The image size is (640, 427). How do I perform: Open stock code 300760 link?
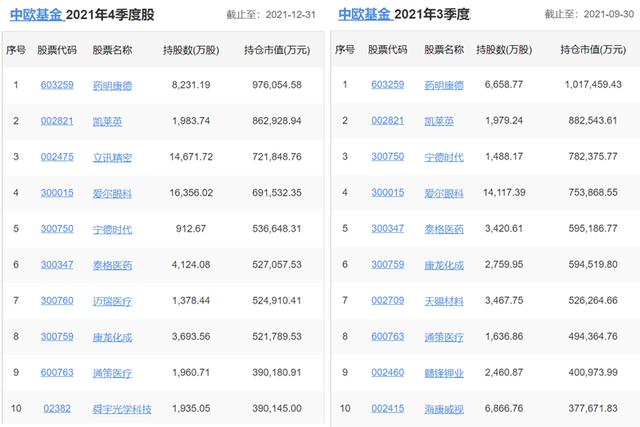(57, 300)
